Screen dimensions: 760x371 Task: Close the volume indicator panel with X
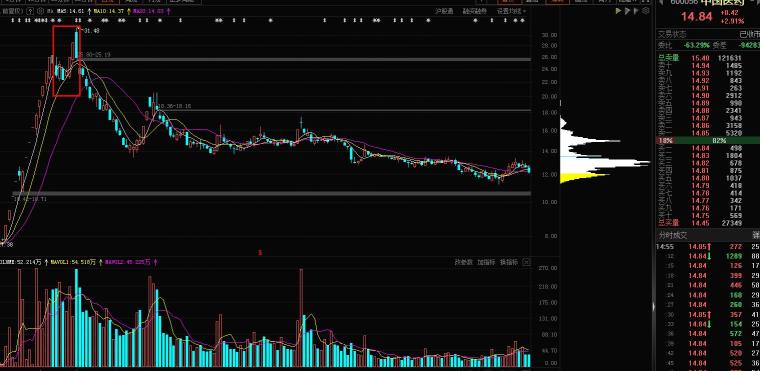point(527,262)
